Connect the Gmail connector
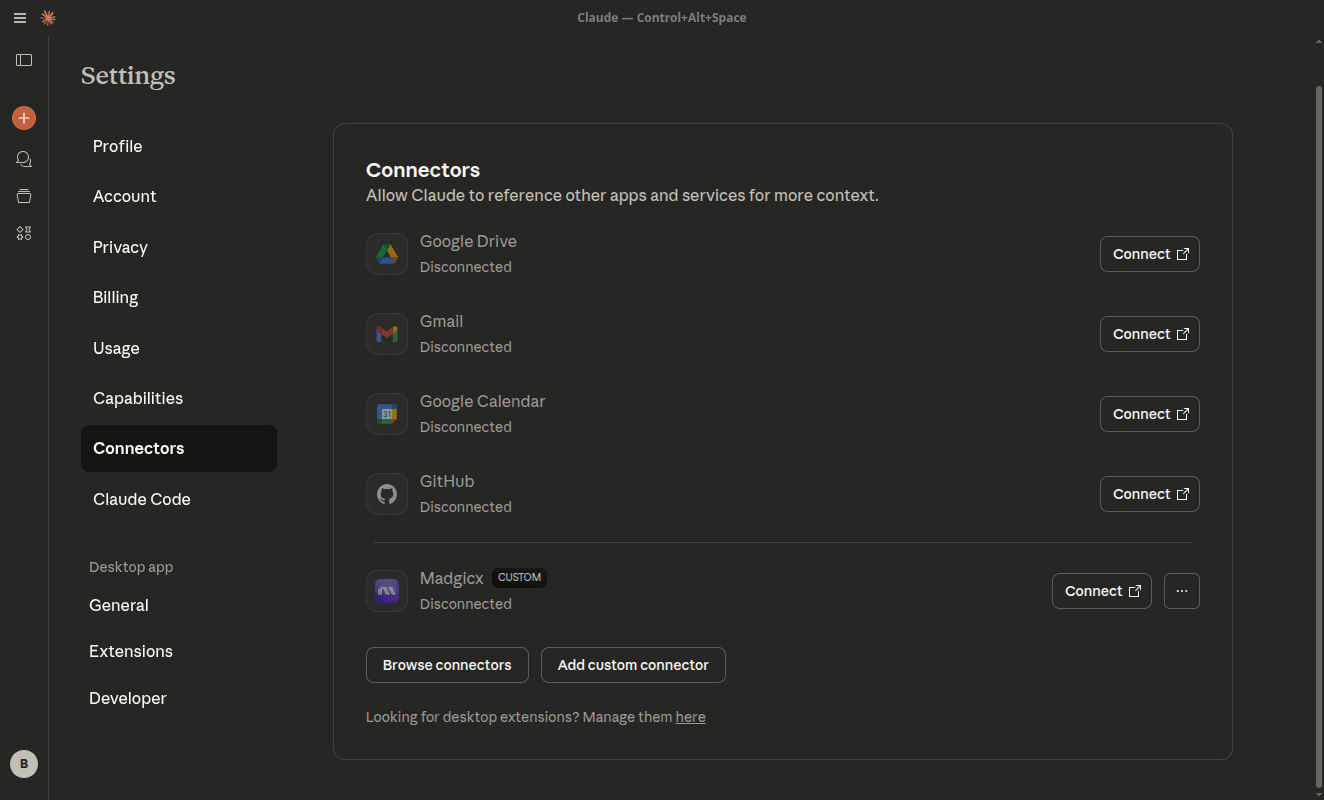Screen dimensions: 1324x800 pos(1150,334)
